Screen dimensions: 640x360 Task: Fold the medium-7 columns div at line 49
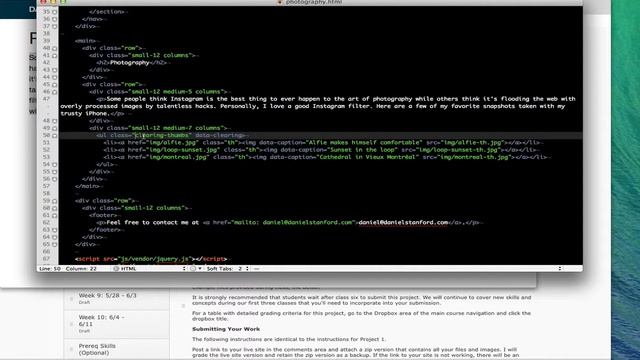point(54,128)
